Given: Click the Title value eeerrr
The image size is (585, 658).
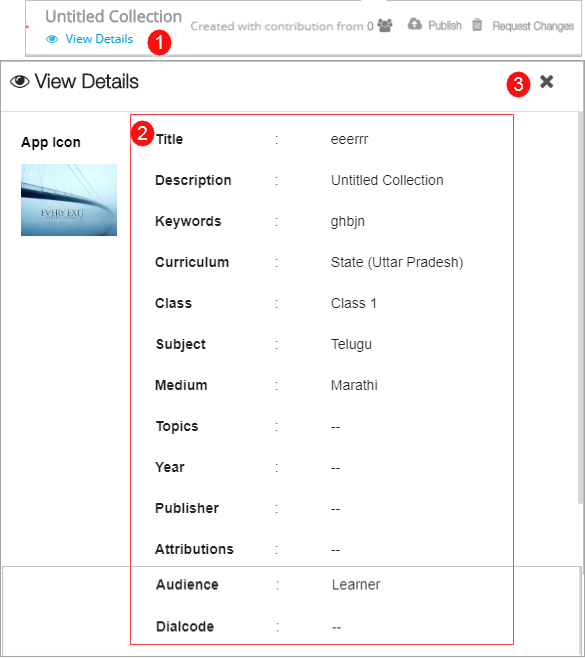Looking at the screenshot, I should click(x=350, y=139).
